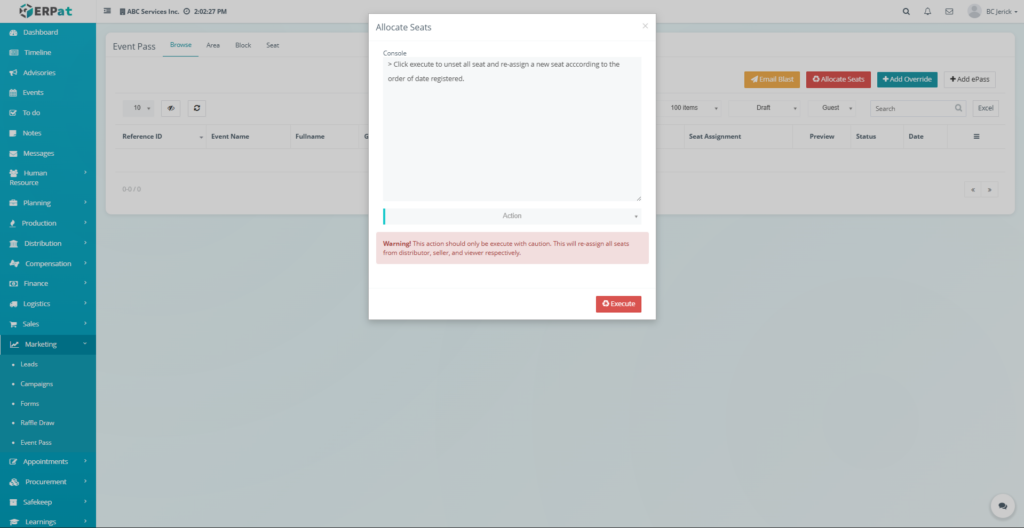Go to next table page
This screenshot has width=1024, height=528.
[990, 190]
